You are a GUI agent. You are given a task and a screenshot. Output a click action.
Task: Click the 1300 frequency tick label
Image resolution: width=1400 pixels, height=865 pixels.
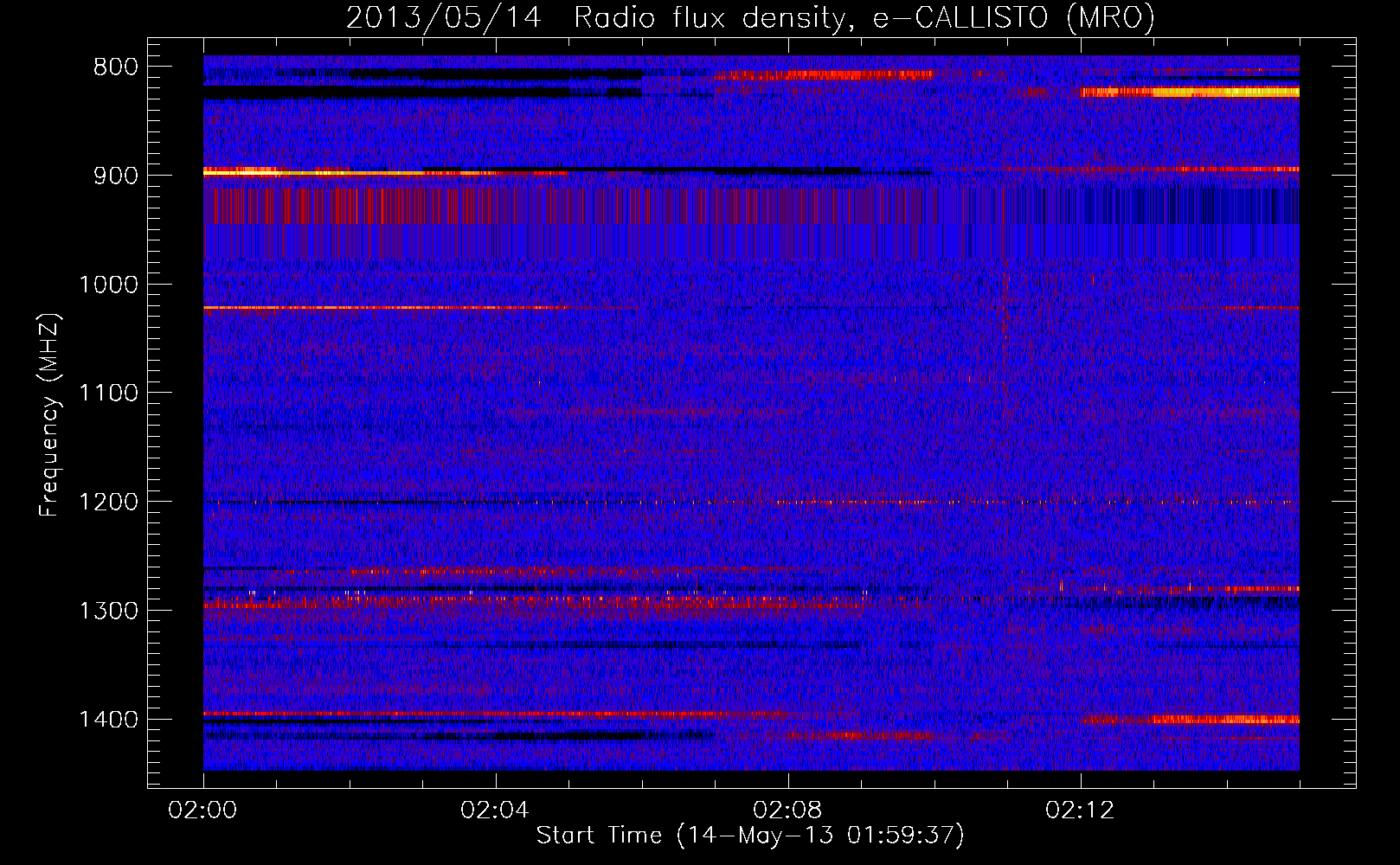[x=108, y=611]
